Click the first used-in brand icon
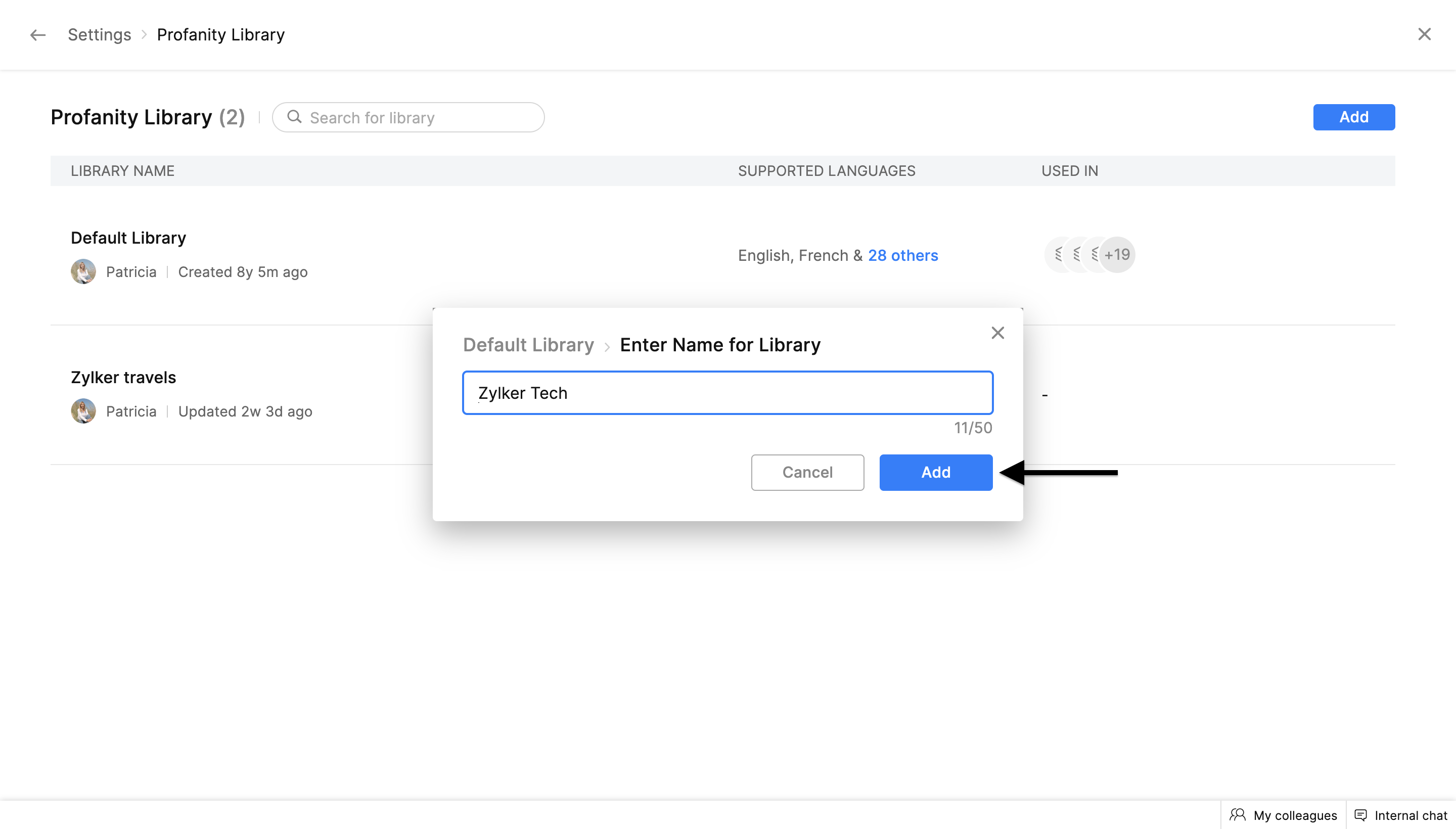This screenshot has width=1456, height=829. [1058, 254]
